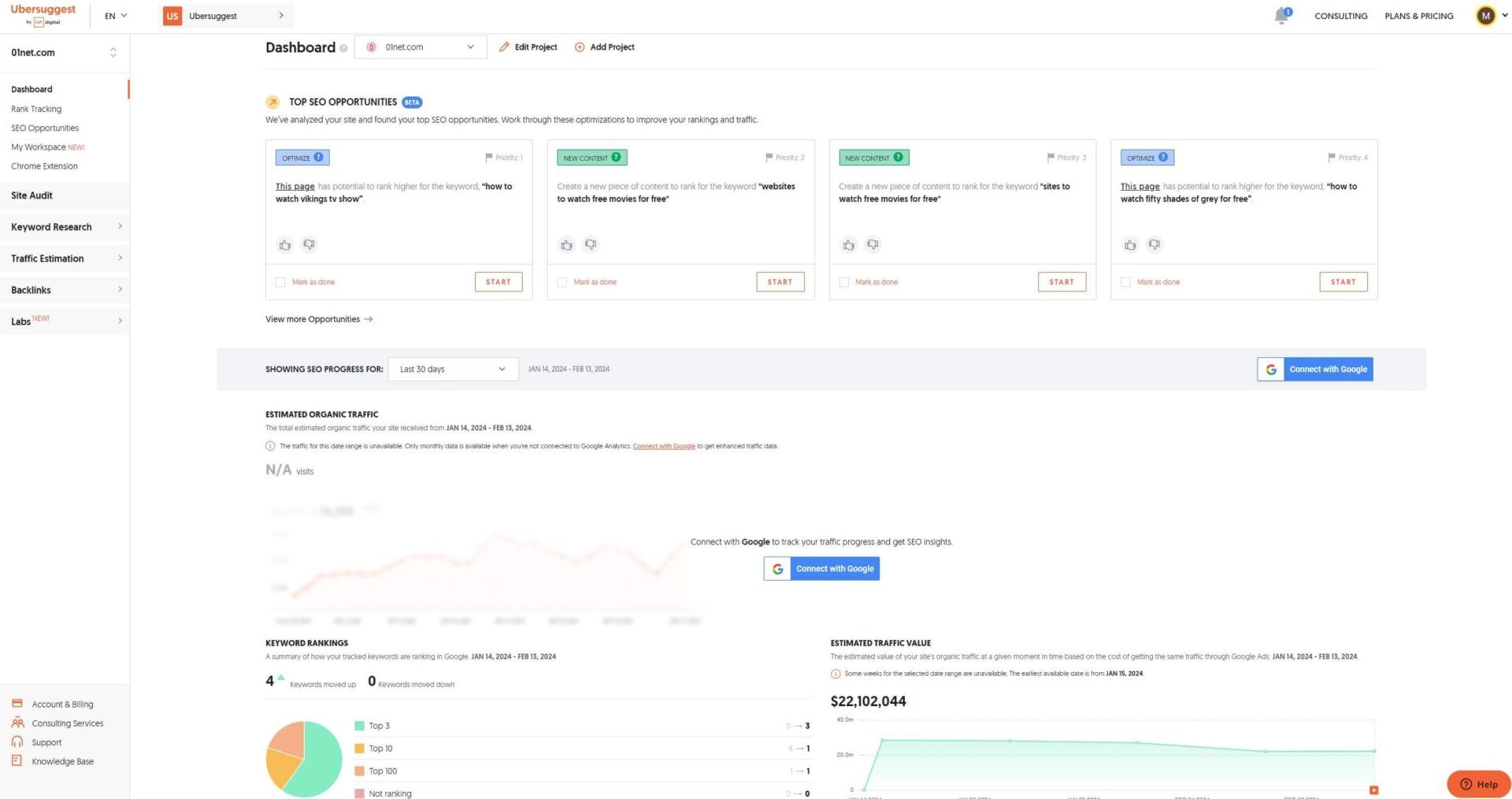Thumbs down the fifty shades of grey card
Viewport: 1512px width, 799px height.
[x=1154, y=245]
